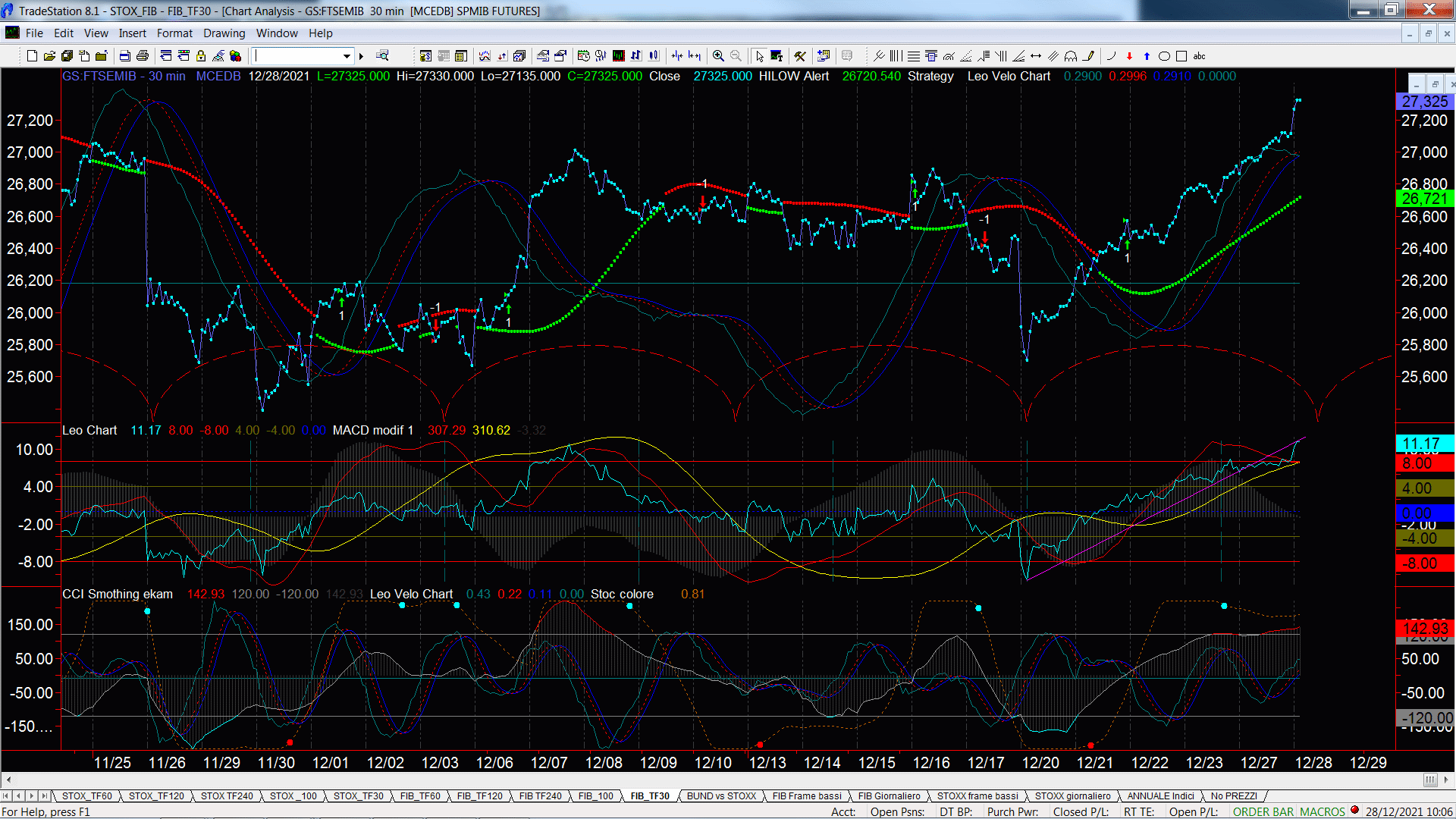Click the ORDER BAR status button

(1263, 811)
